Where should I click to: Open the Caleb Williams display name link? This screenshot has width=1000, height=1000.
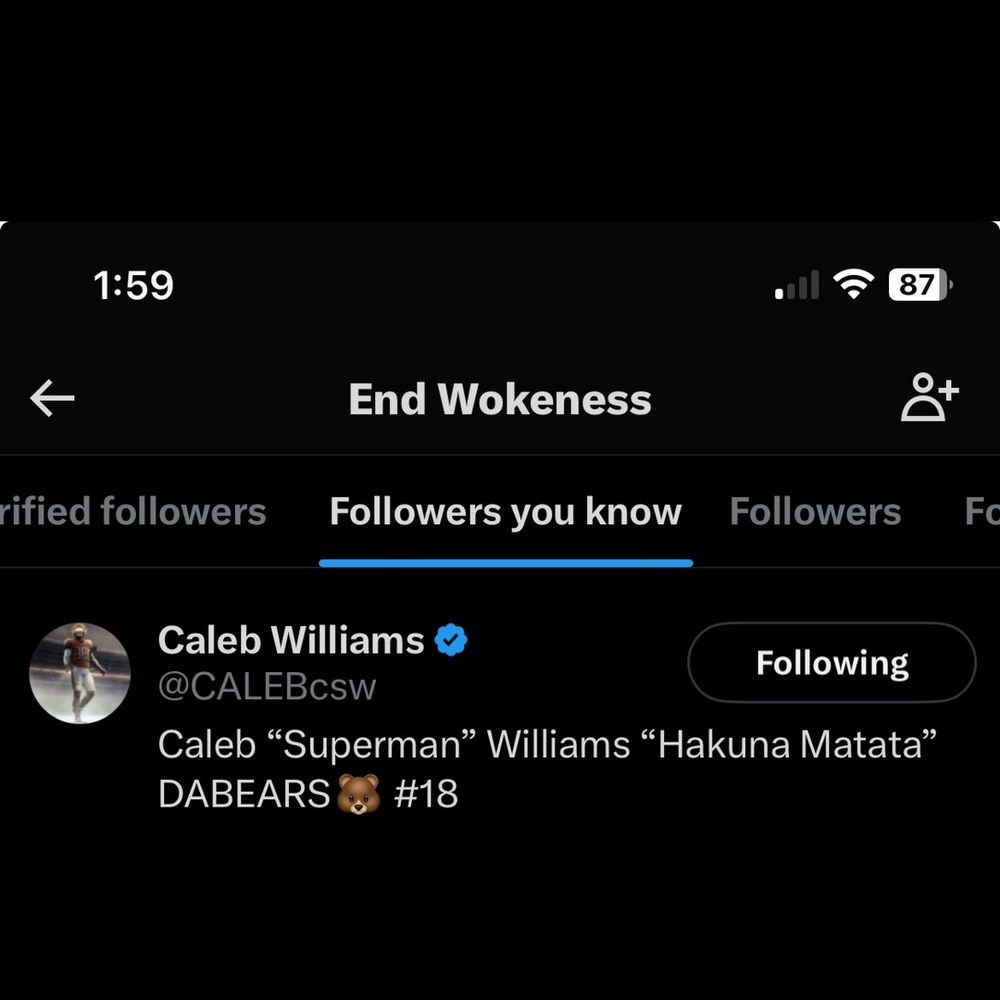coord(291,640)
